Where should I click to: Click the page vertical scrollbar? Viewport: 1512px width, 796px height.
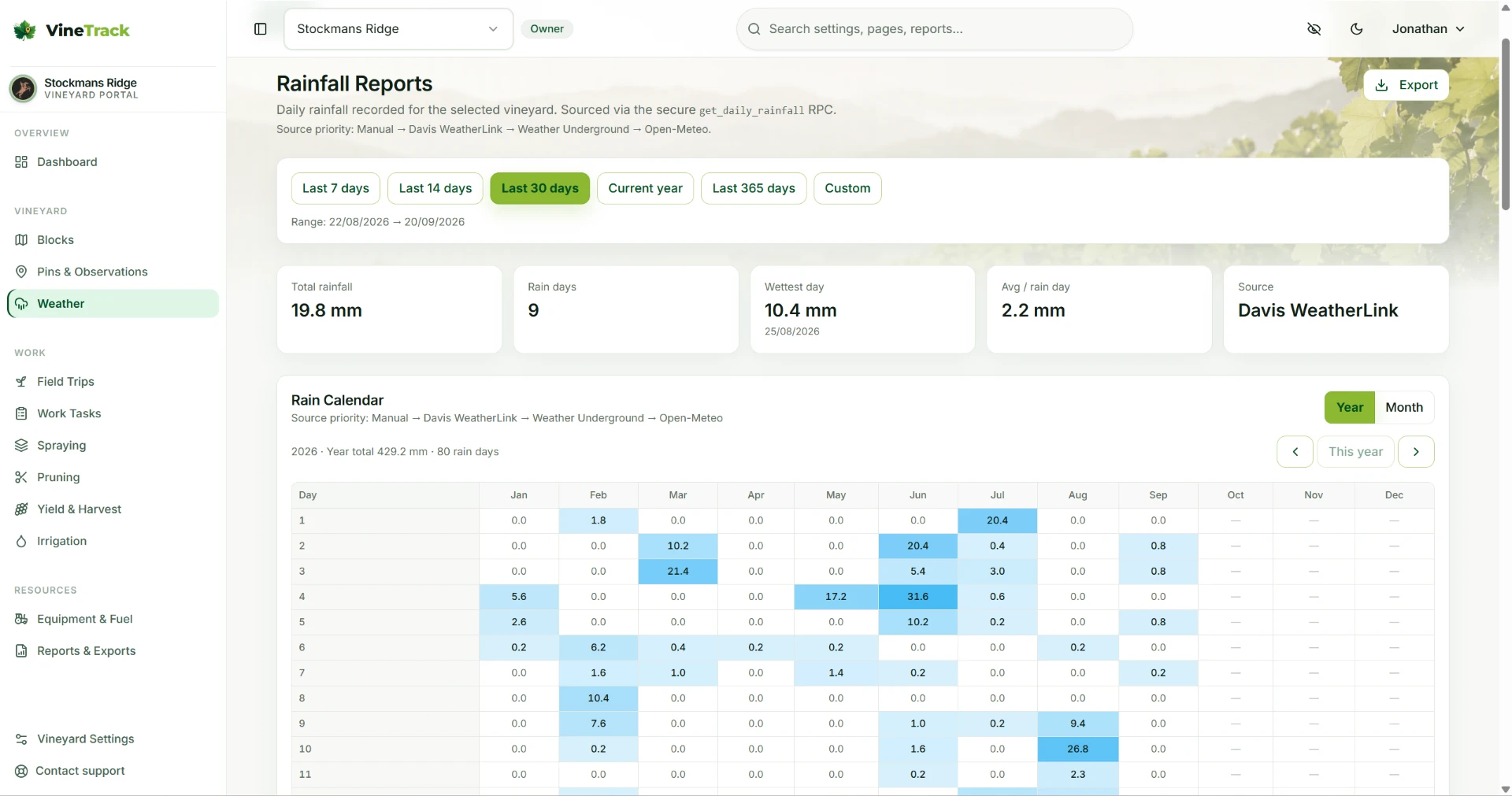click(x=1505, y=124)
